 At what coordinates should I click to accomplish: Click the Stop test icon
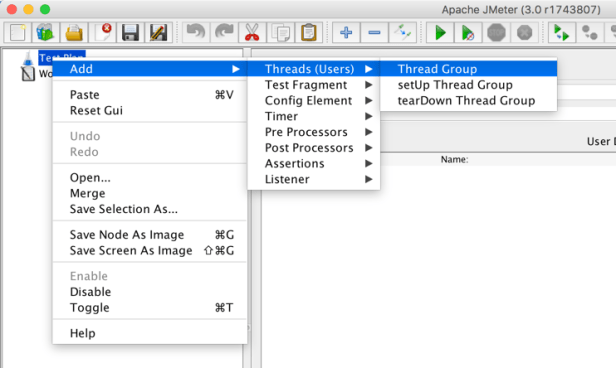pos(496,33)
